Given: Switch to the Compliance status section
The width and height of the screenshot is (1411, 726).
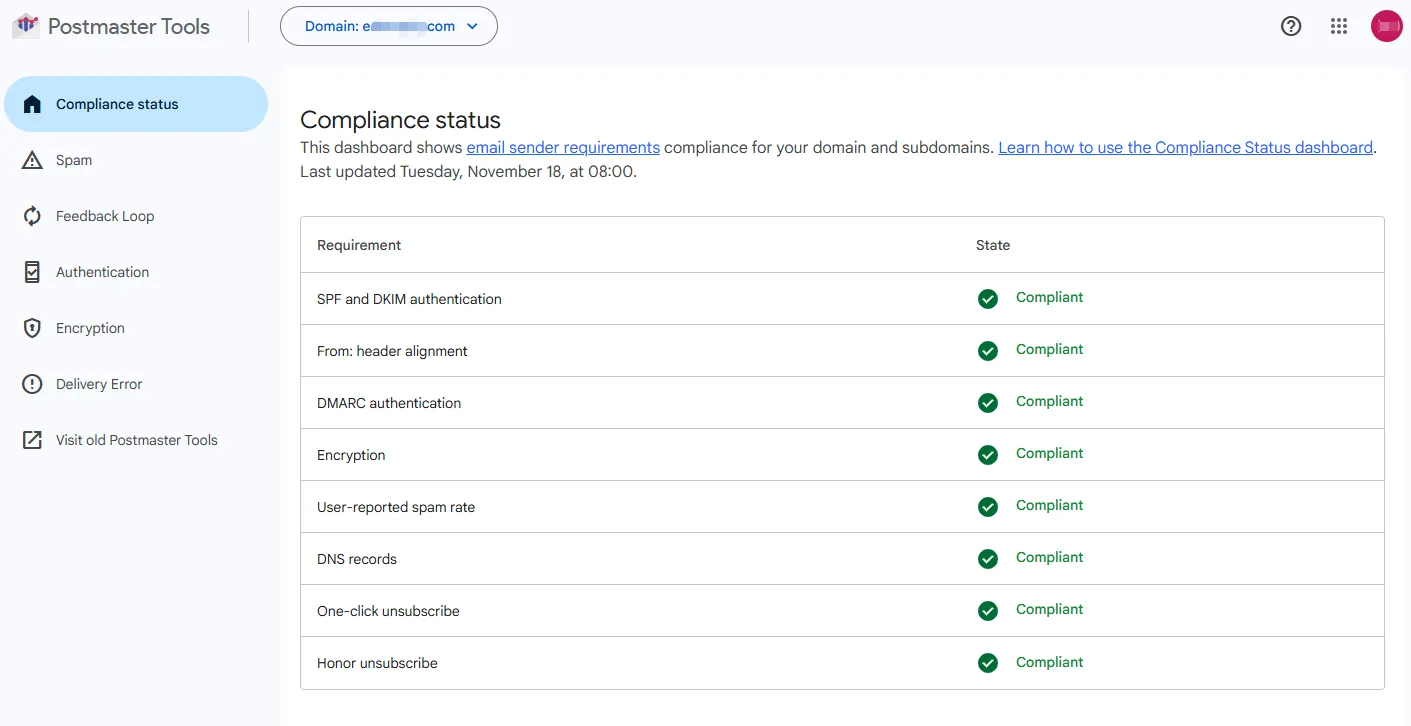Looking at the screenshot, I should pos(116,103).
